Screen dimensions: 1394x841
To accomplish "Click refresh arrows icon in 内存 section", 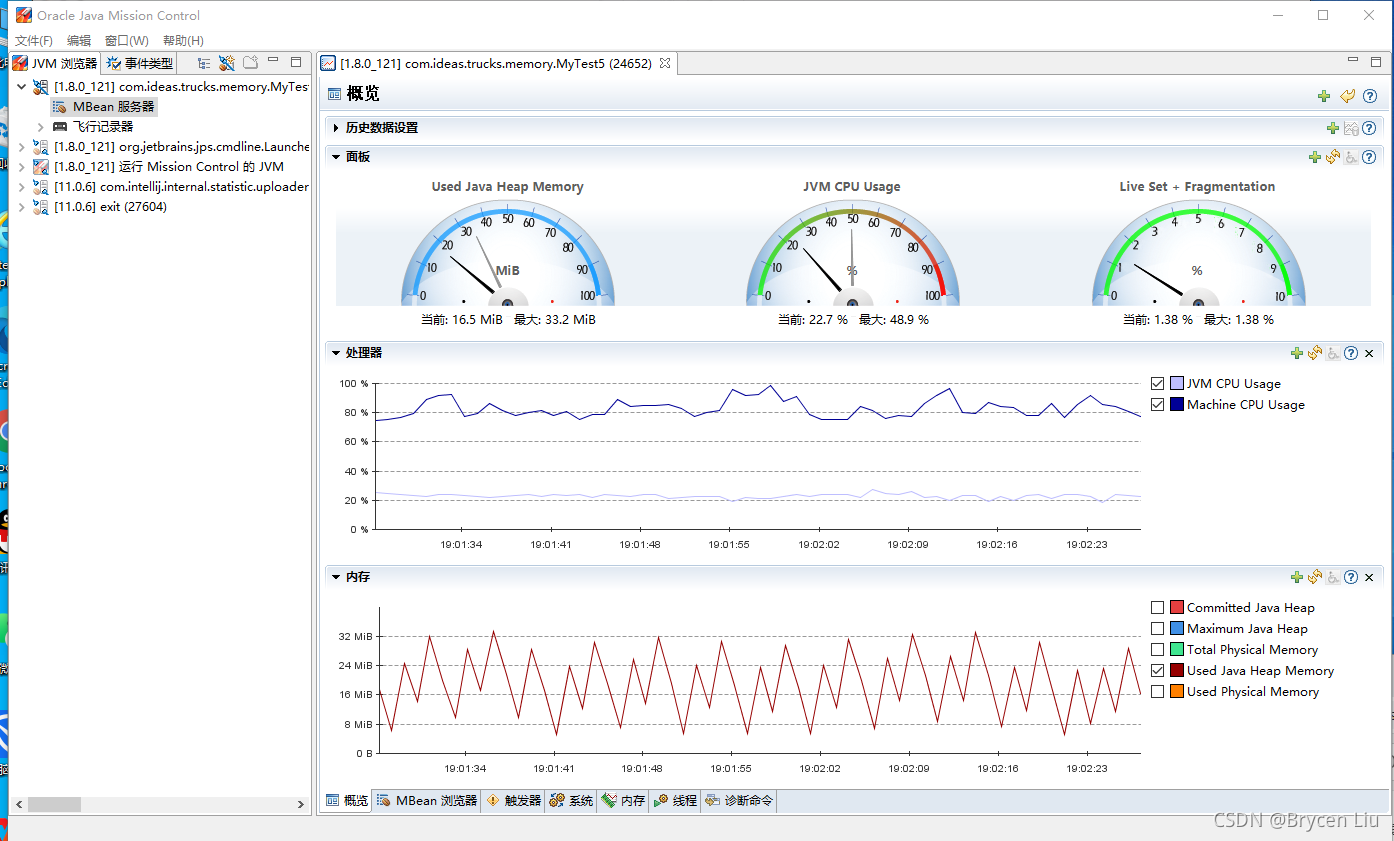I will pos(1315,577).
